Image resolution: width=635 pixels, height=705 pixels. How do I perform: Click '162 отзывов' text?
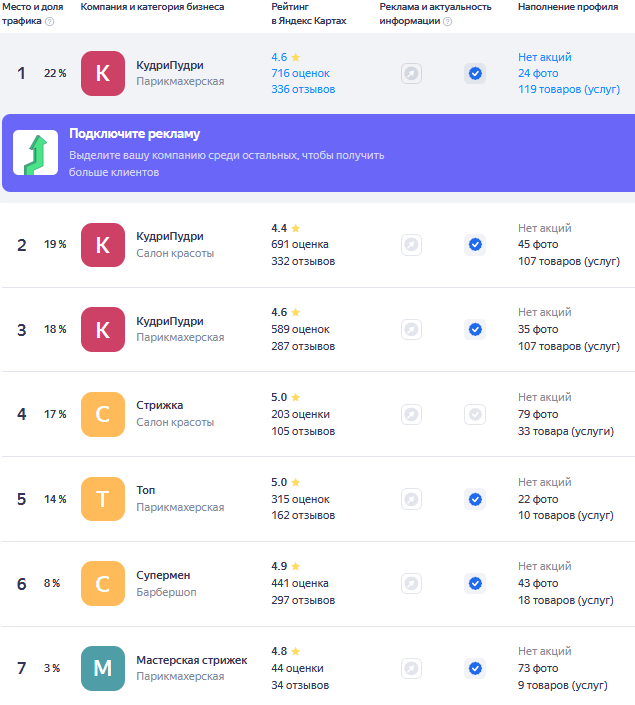(x=303, y=516)
